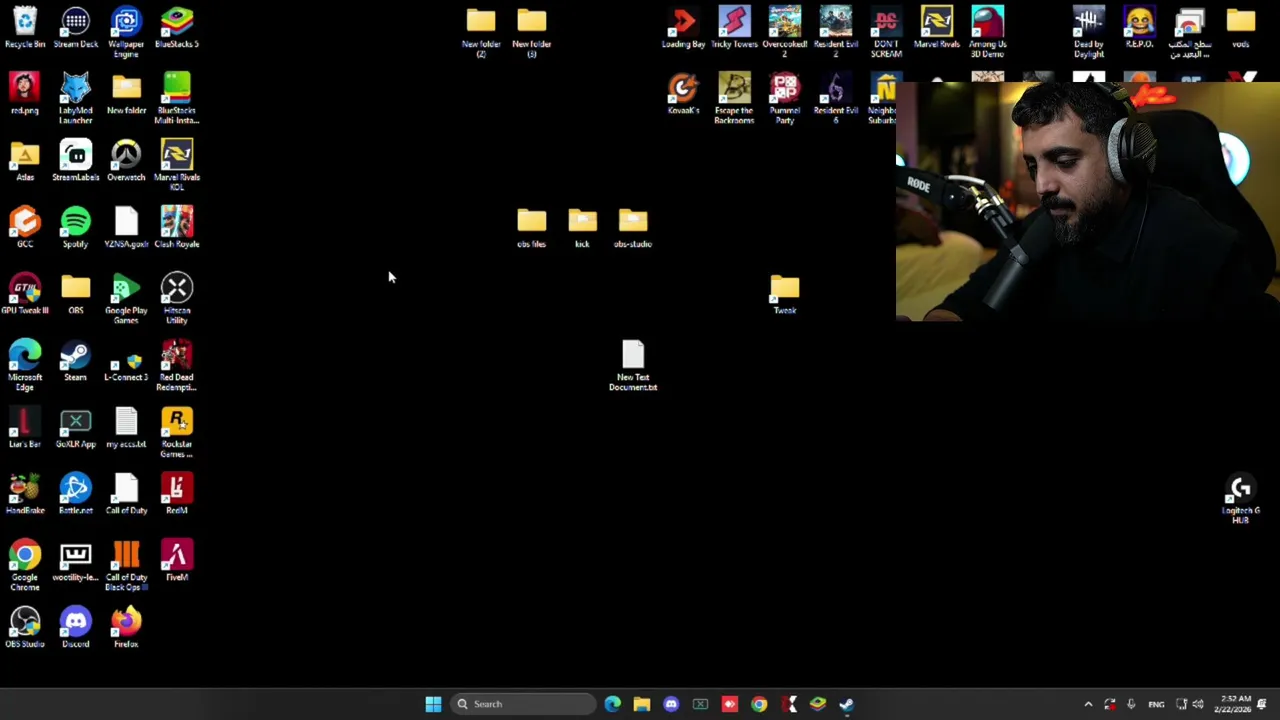This screenshot has width=1280, height=720.
Task: Select the RedM shortcut
Action: pyautogui.click(x=177, y=494)
